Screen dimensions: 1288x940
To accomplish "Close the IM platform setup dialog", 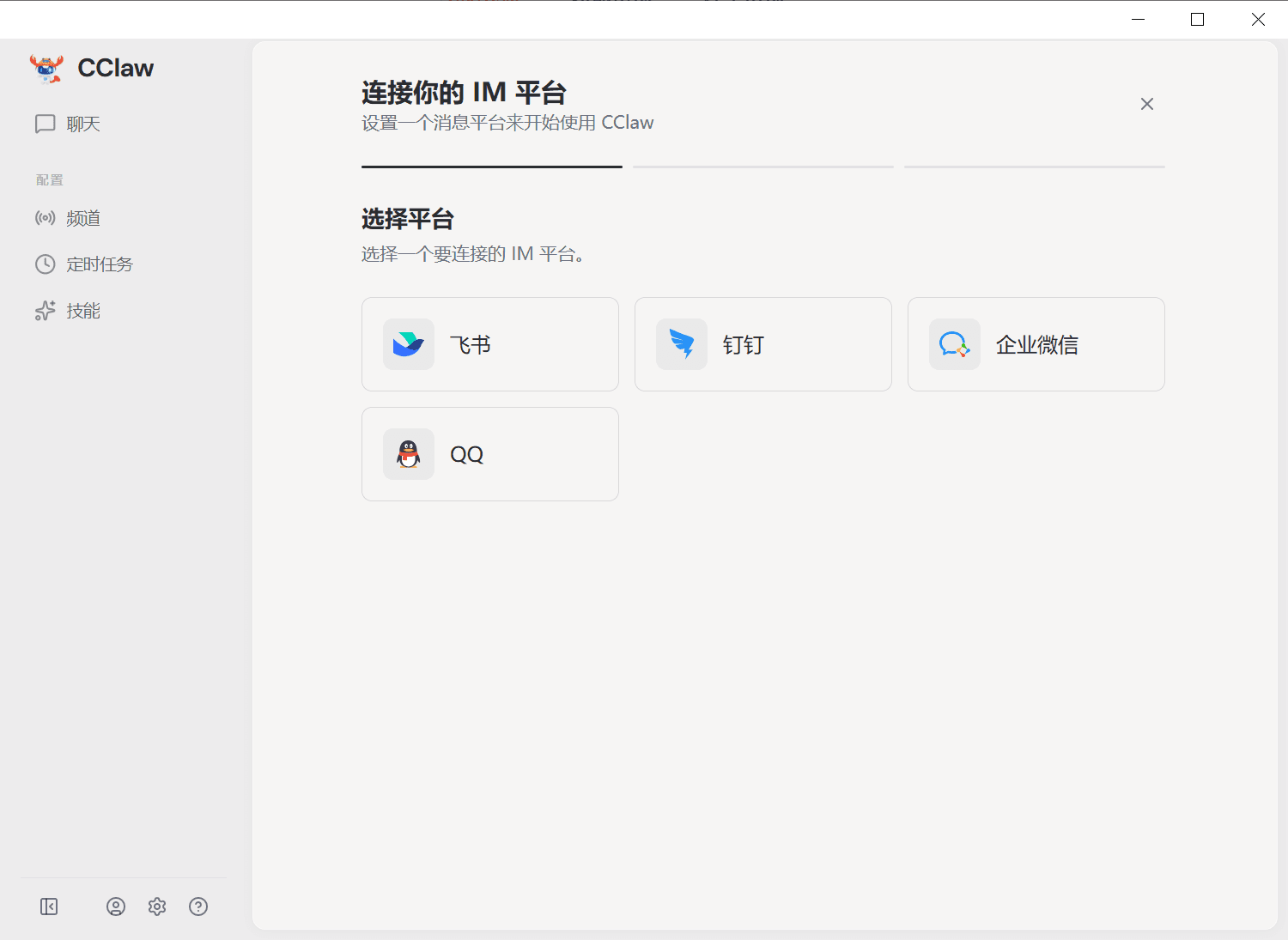I will [x=1147, y=104].
